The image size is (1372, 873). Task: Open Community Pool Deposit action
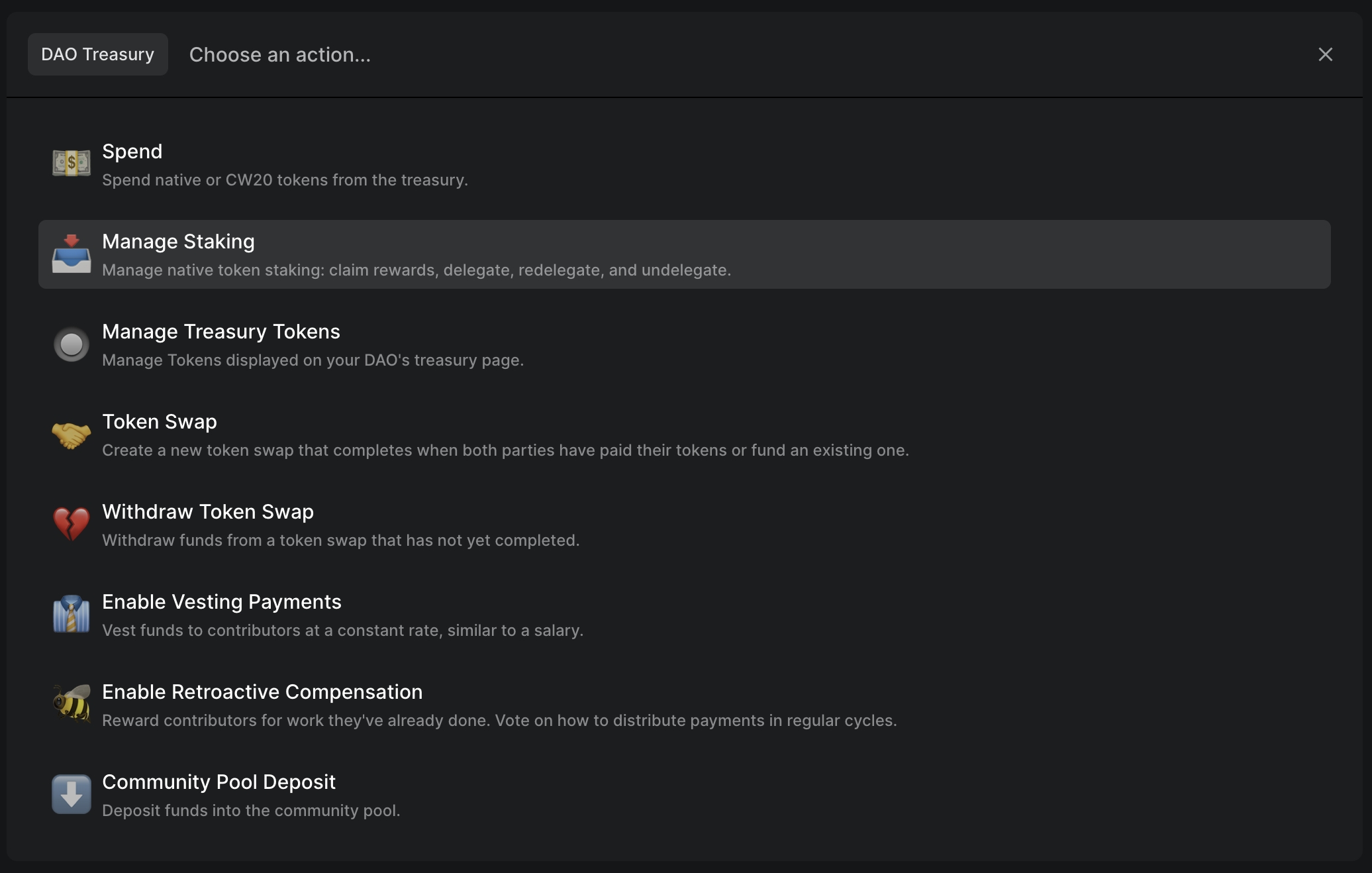(x=219, y=782)
